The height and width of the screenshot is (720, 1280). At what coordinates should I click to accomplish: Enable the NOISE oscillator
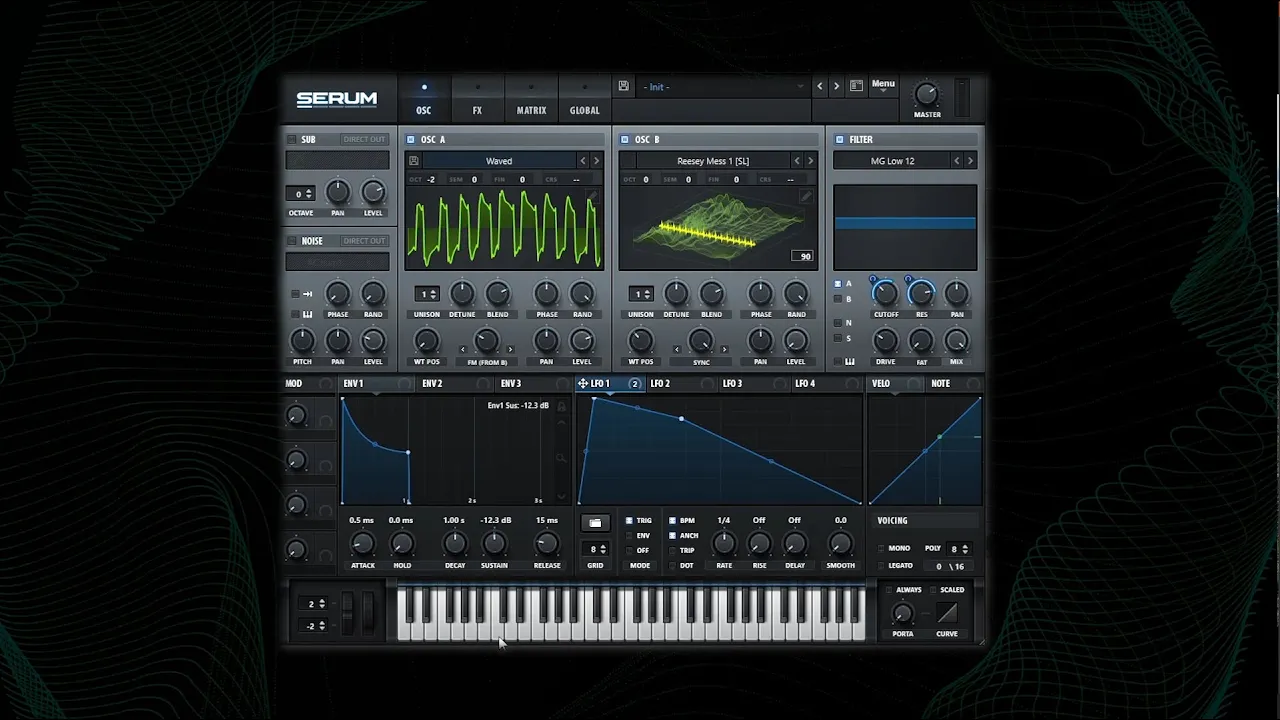point(292,241)
